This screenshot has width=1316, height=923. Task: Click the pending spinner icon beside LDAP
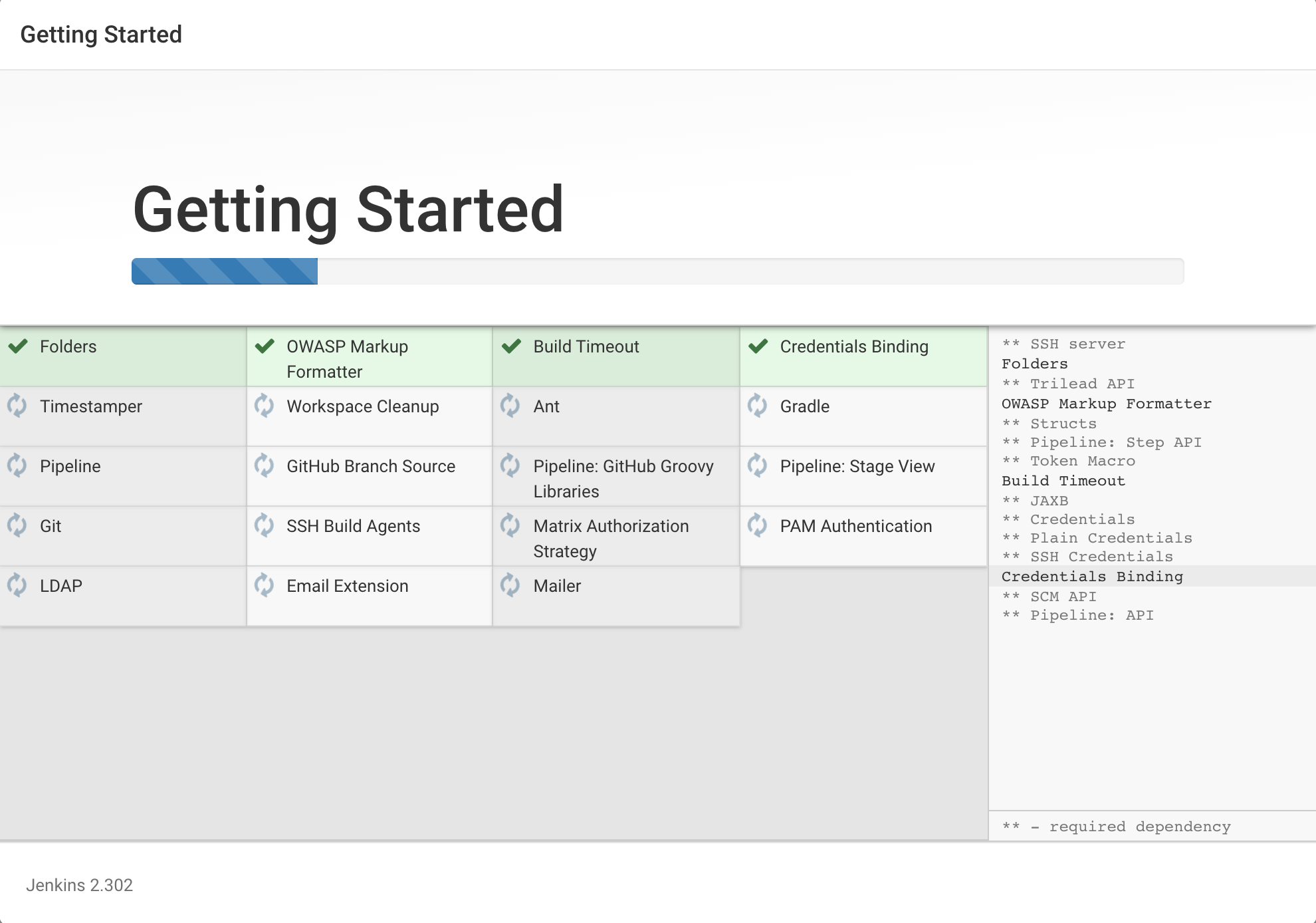(x=17, y=585)
